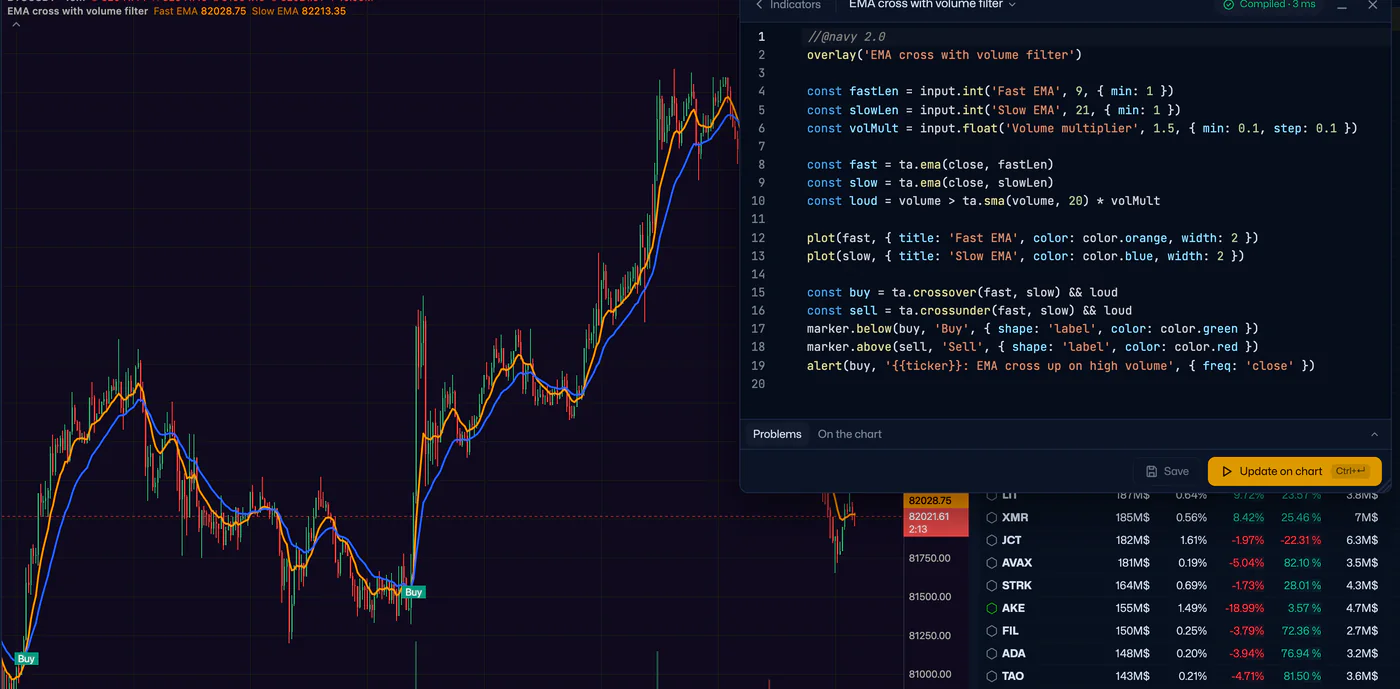Click the 81250.00 price axis label

929,636
